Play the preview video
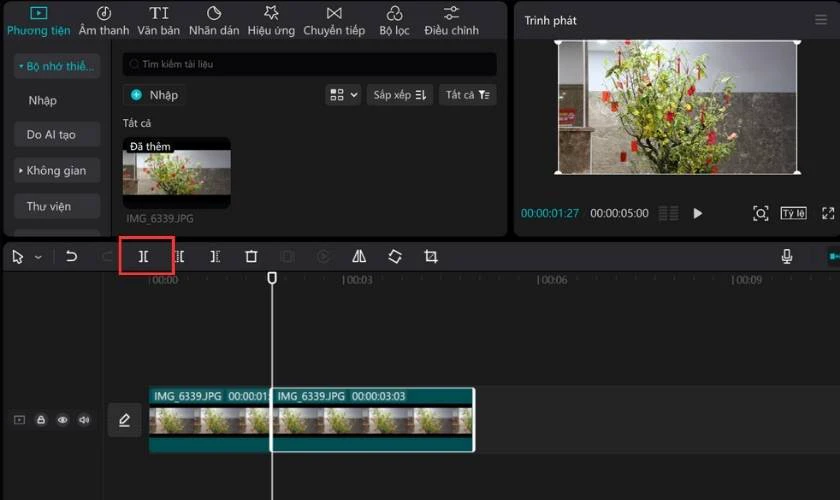 click(698, 213)
